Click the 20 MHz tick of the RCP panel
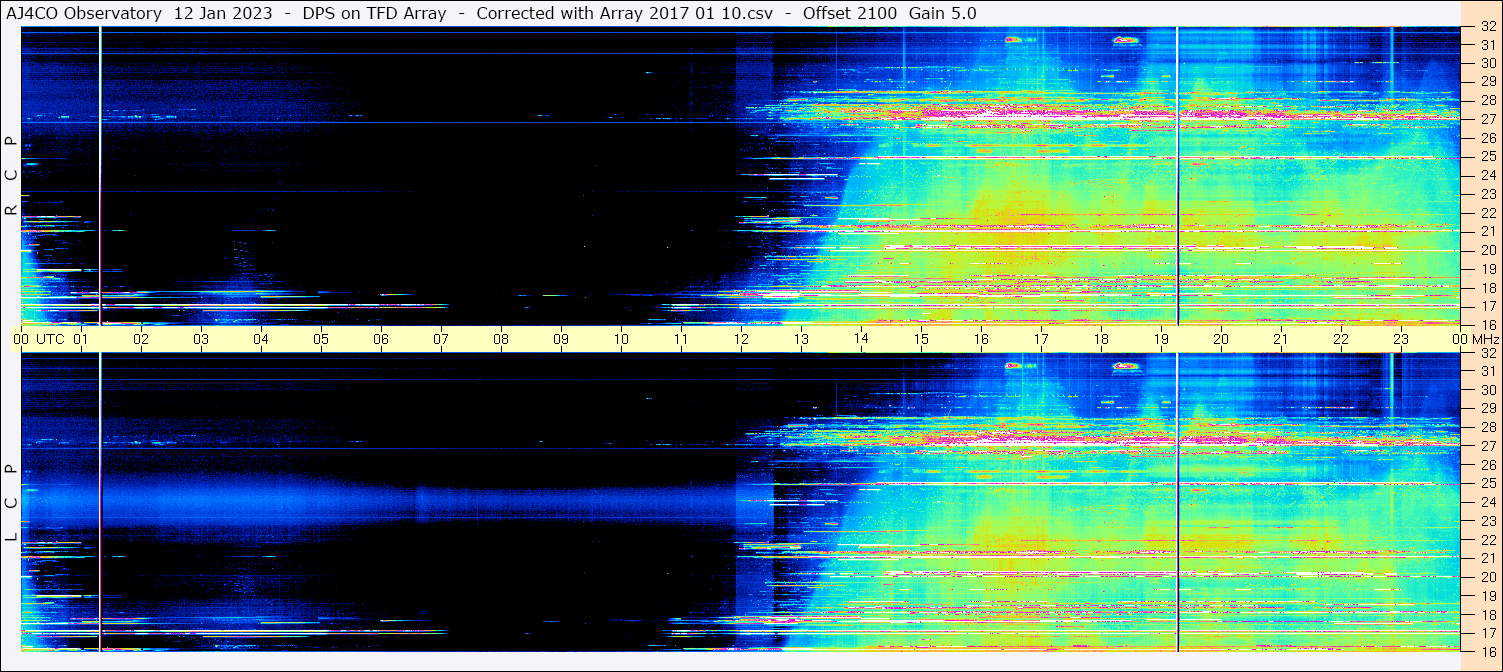 tap(1487, 250)
